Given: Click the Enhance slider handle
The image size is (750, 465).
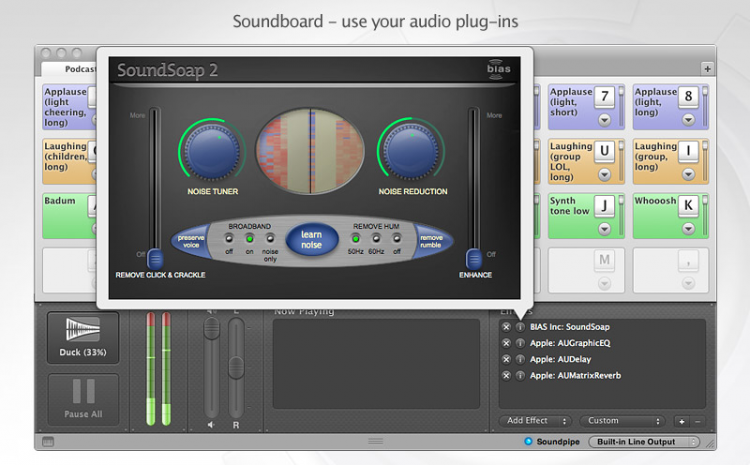Looking at the screenshot, I should point(474,257).
